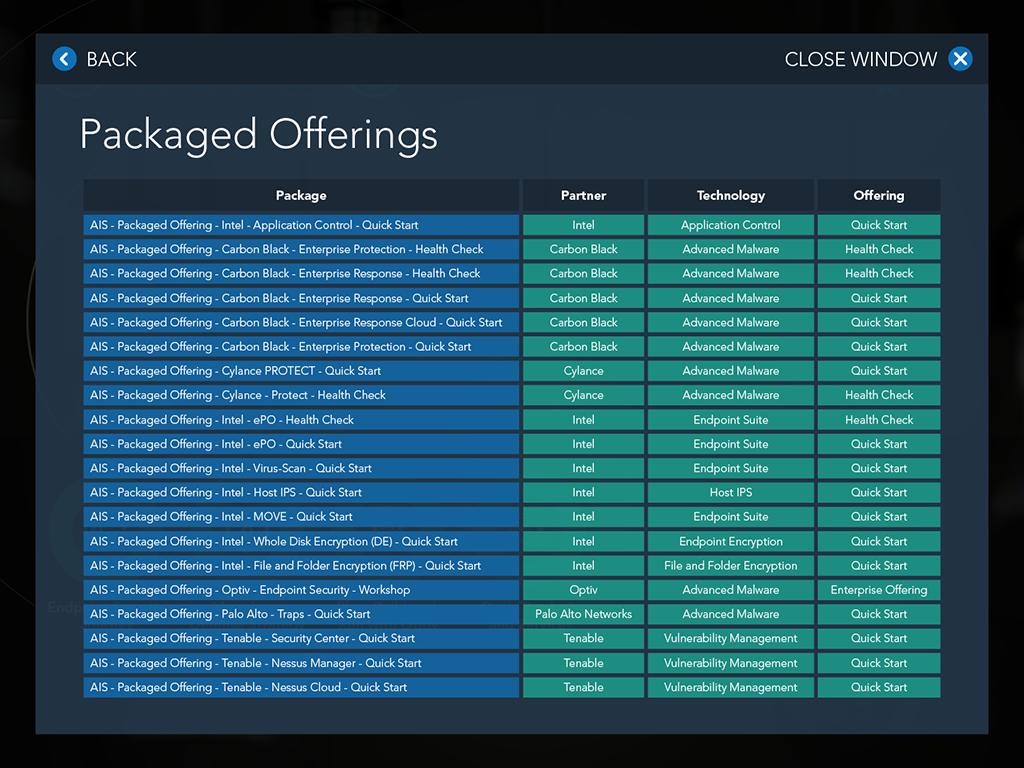Open Intel MOVE Quick Start package
This screenshot has width=1024, height=768.
pyautogui.click(x=301, y=517)
